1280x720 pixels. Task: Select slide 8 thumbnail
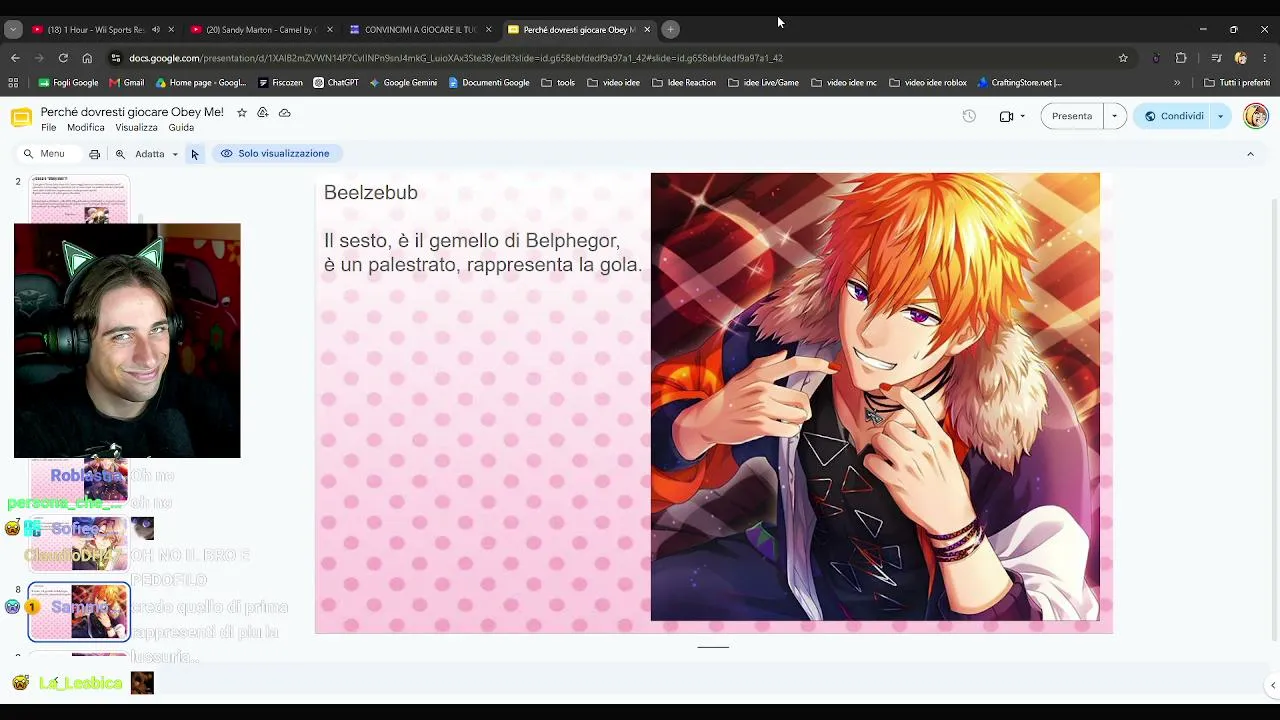pyautogui.click(x=79, y=611)
